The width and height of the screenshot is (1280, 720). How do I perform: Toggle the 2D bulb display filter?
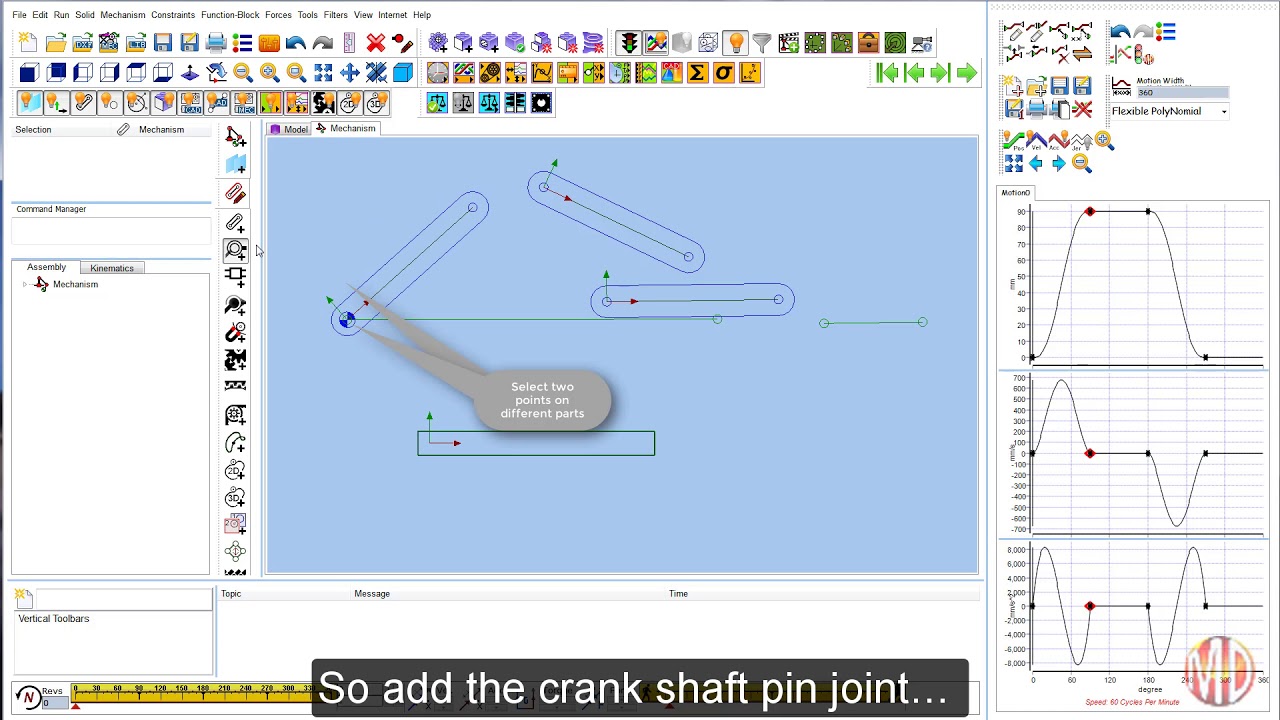(x=350, y=103)
